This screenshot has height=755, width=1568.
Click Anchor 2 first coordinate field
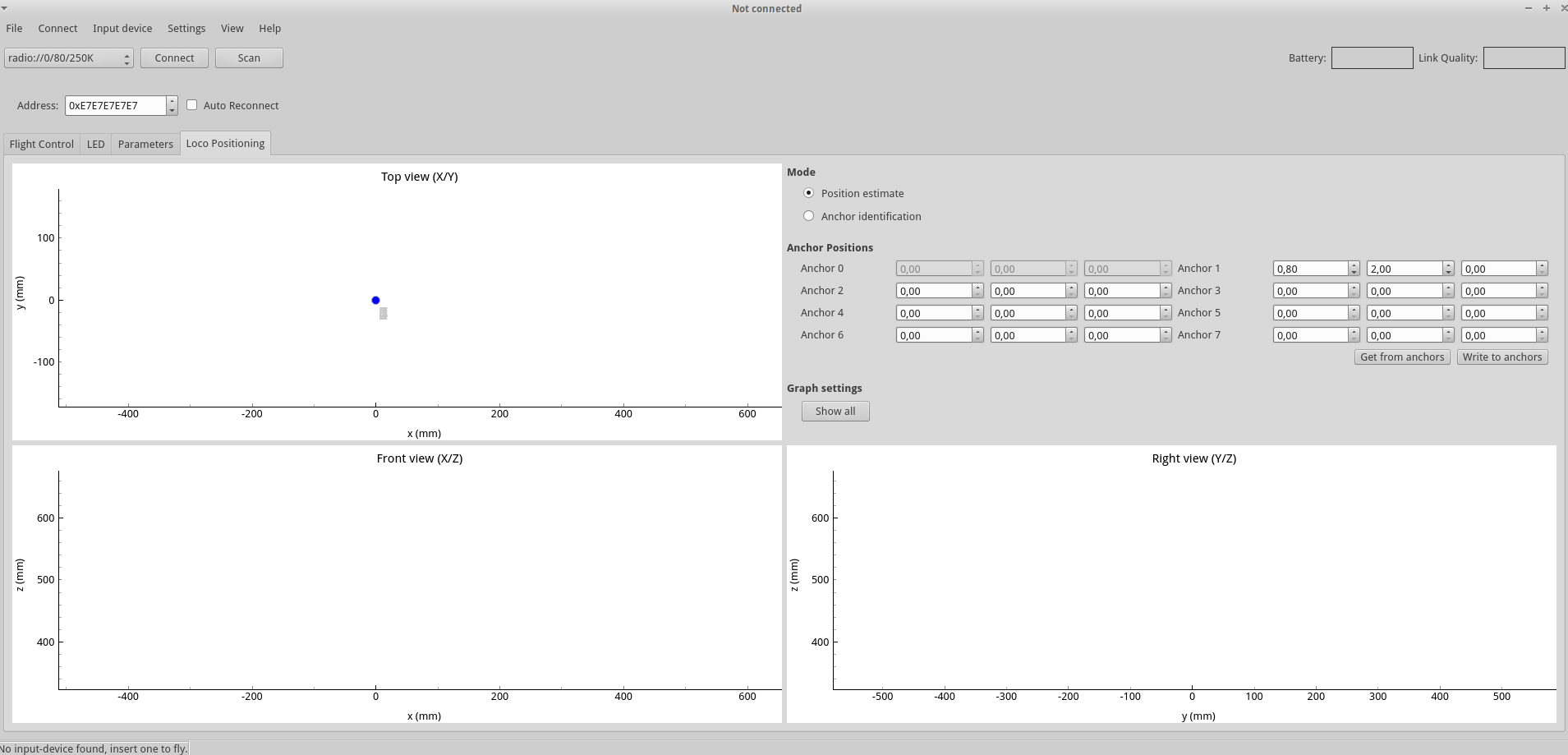tap(933, 291)
